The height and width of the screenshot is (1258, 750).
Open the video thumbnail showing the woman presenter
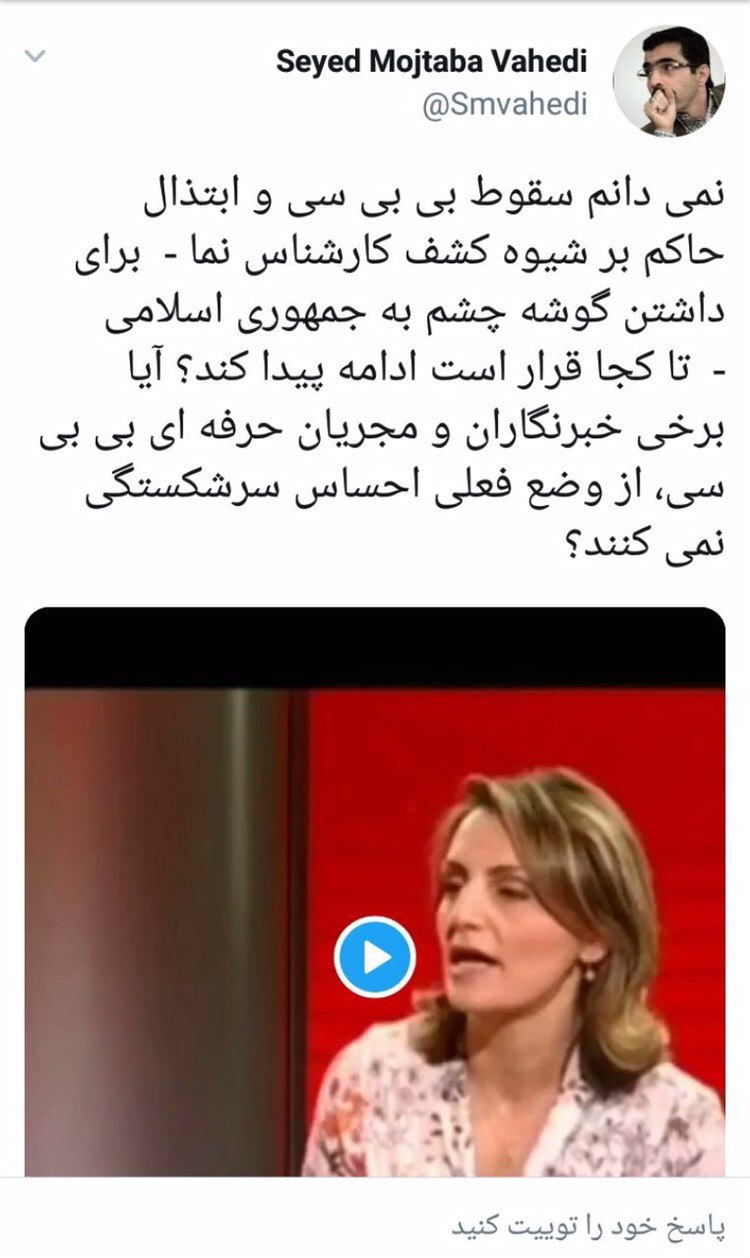click(x=375, y=891)
